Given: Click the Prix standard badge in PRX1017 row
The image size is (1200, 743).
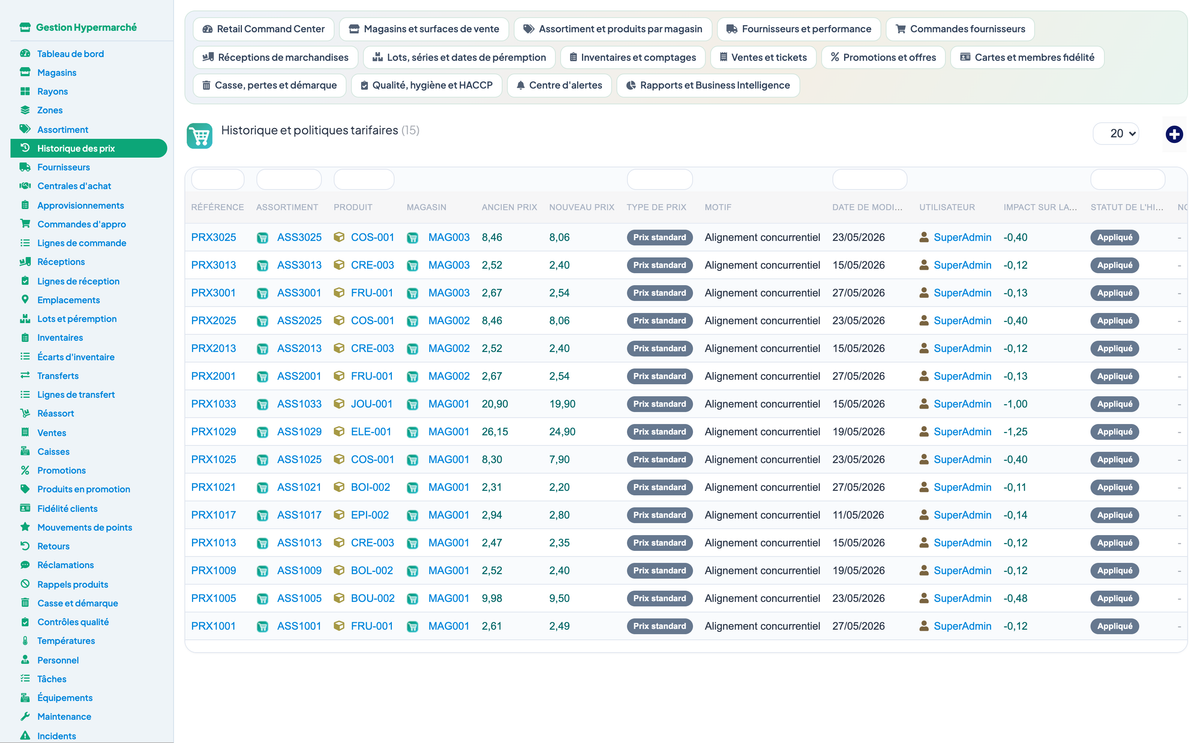Looking at the screenshot, I should pyautogui.click(x=660, y=515).
